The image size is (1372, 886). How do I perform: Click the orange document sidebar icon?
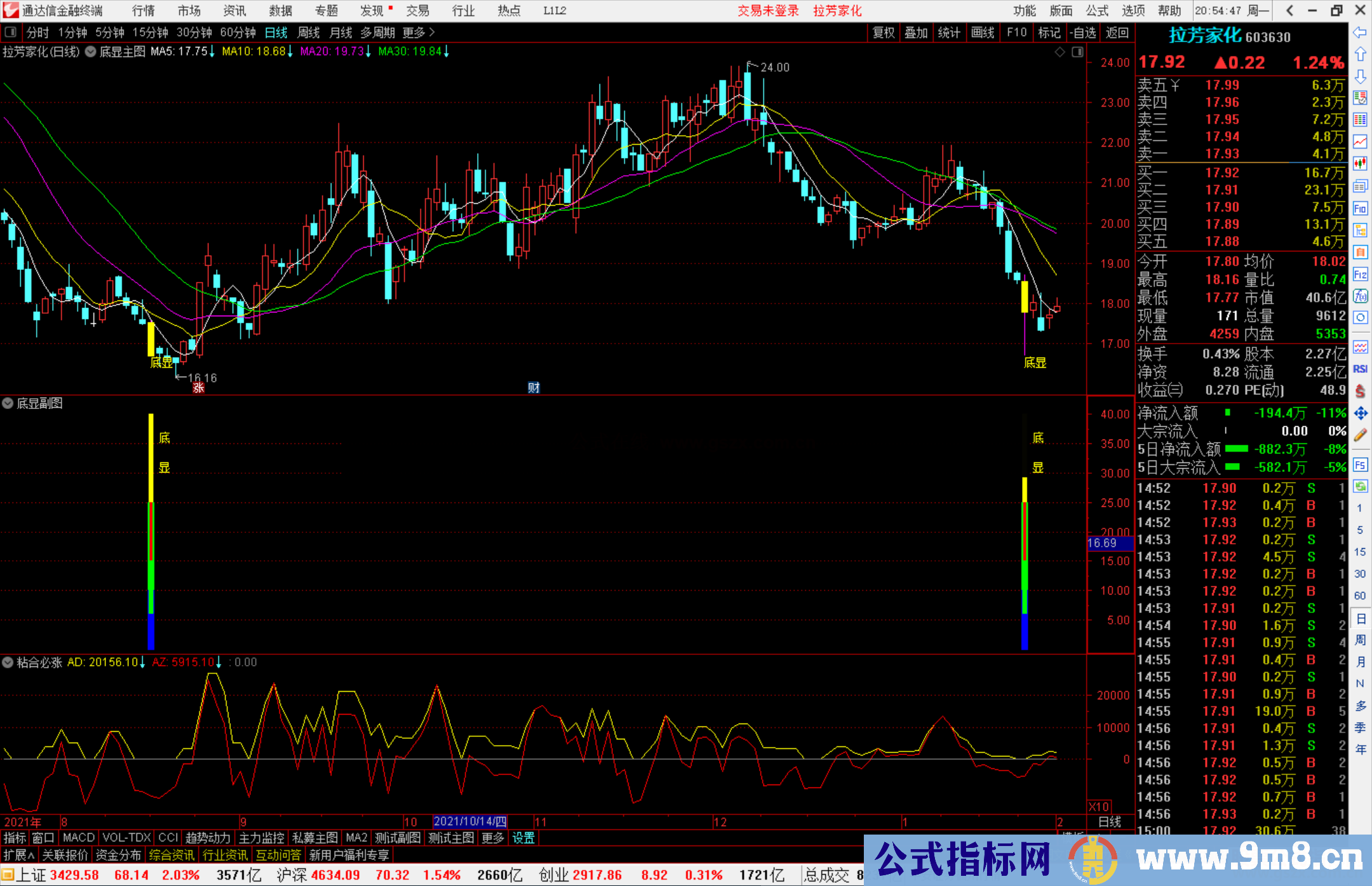1360,252
